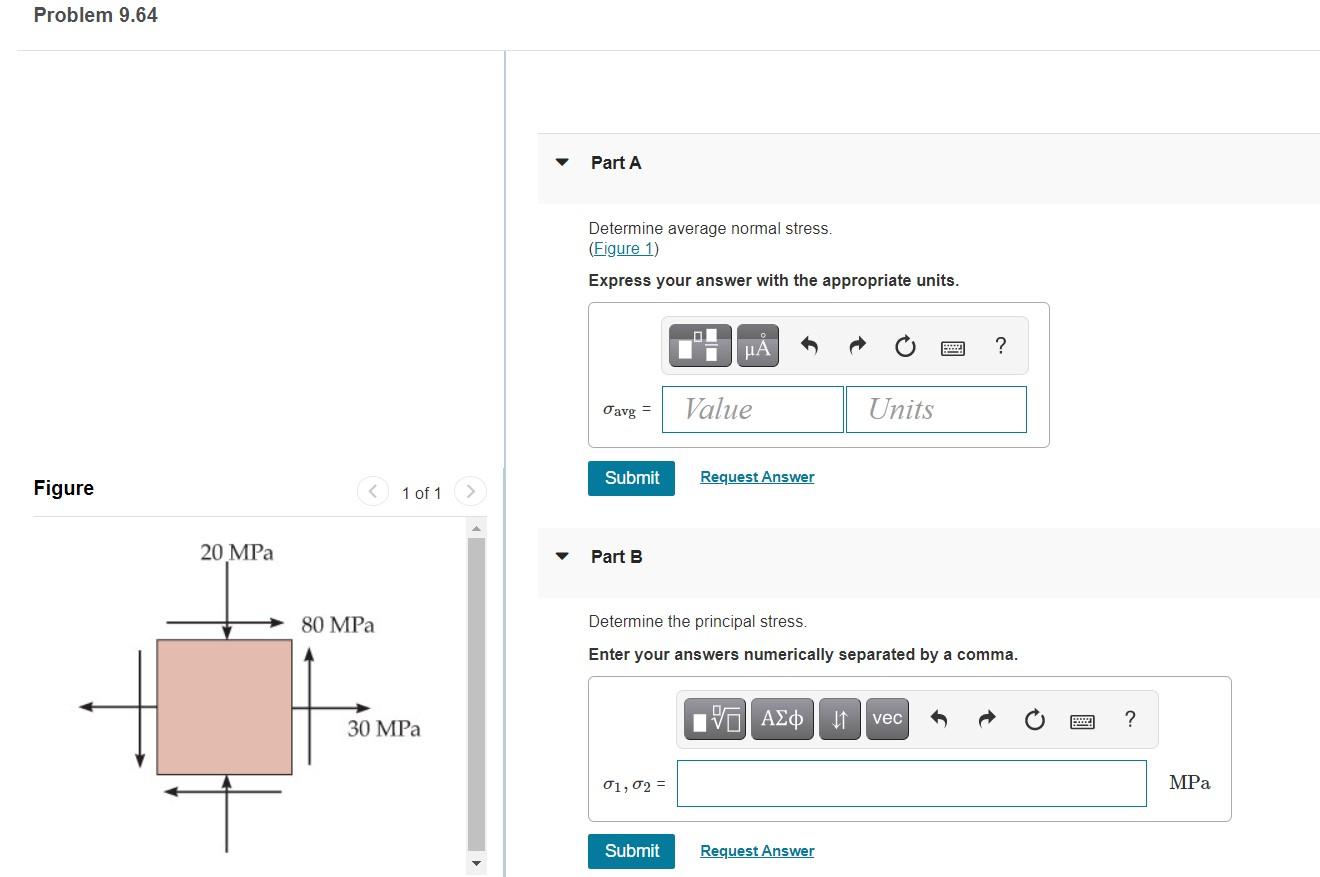Submit the Part B answer
1320x877 pixels.
(632, 851)
